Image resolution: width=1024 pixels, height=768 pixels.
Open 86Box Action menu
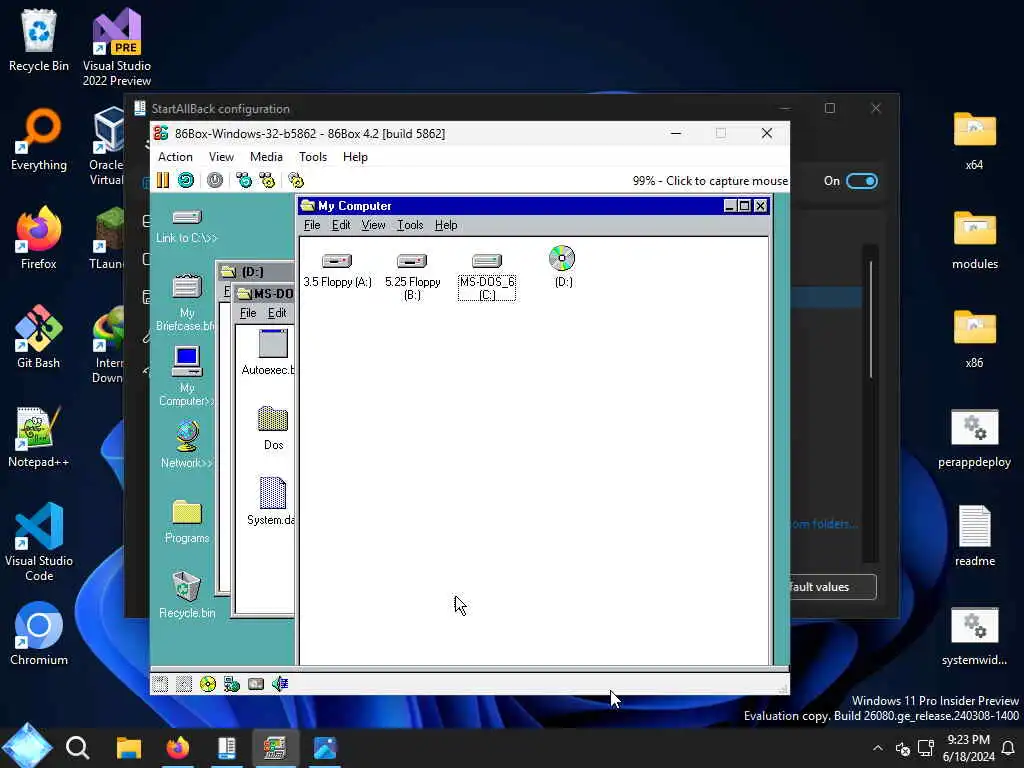(x=175, y=157)
